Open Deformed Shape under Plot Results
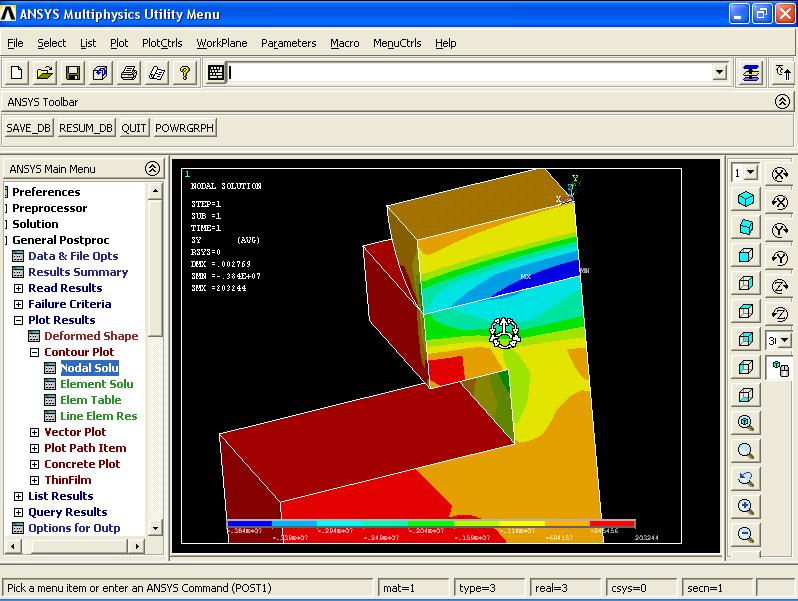Screen dimensions: 798x601 pyautogui.click(x=91, y=336)
